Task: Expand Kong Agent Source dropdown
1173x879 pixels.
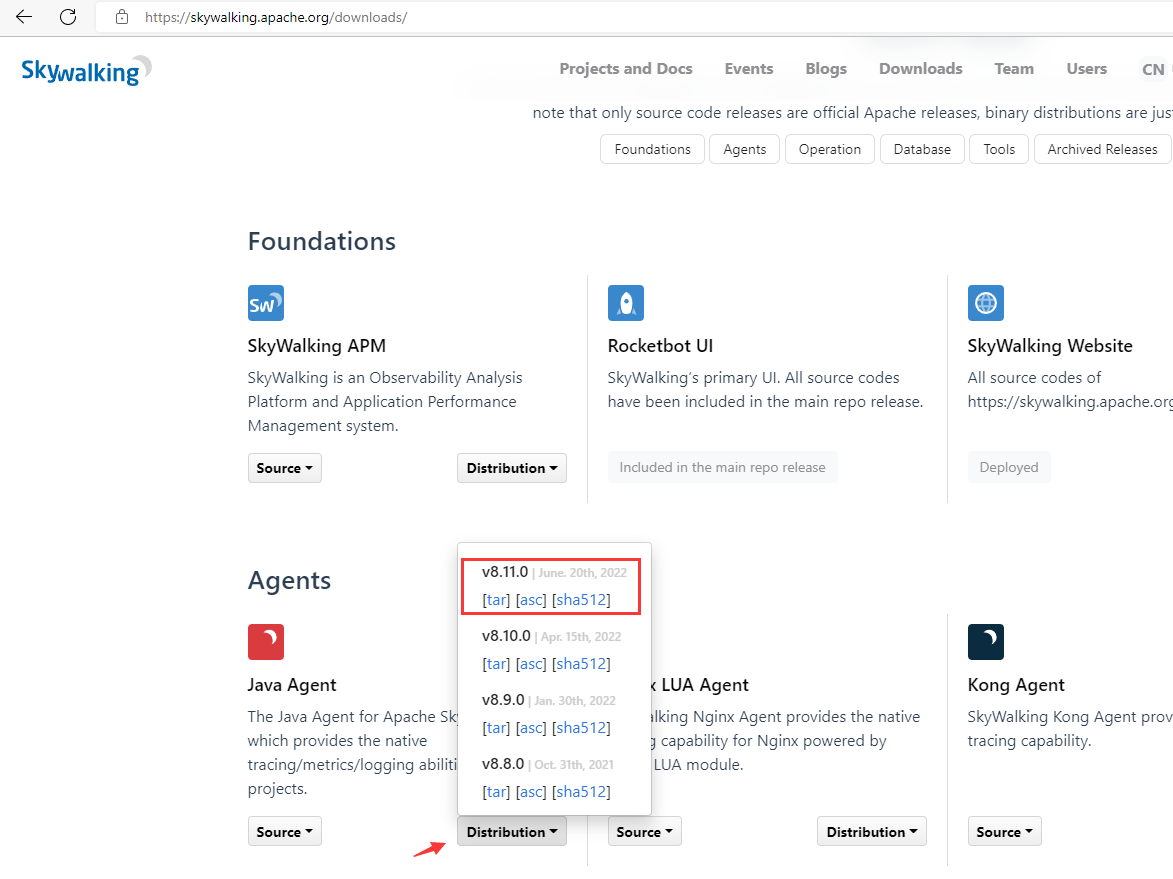Action: [1004, 832]
